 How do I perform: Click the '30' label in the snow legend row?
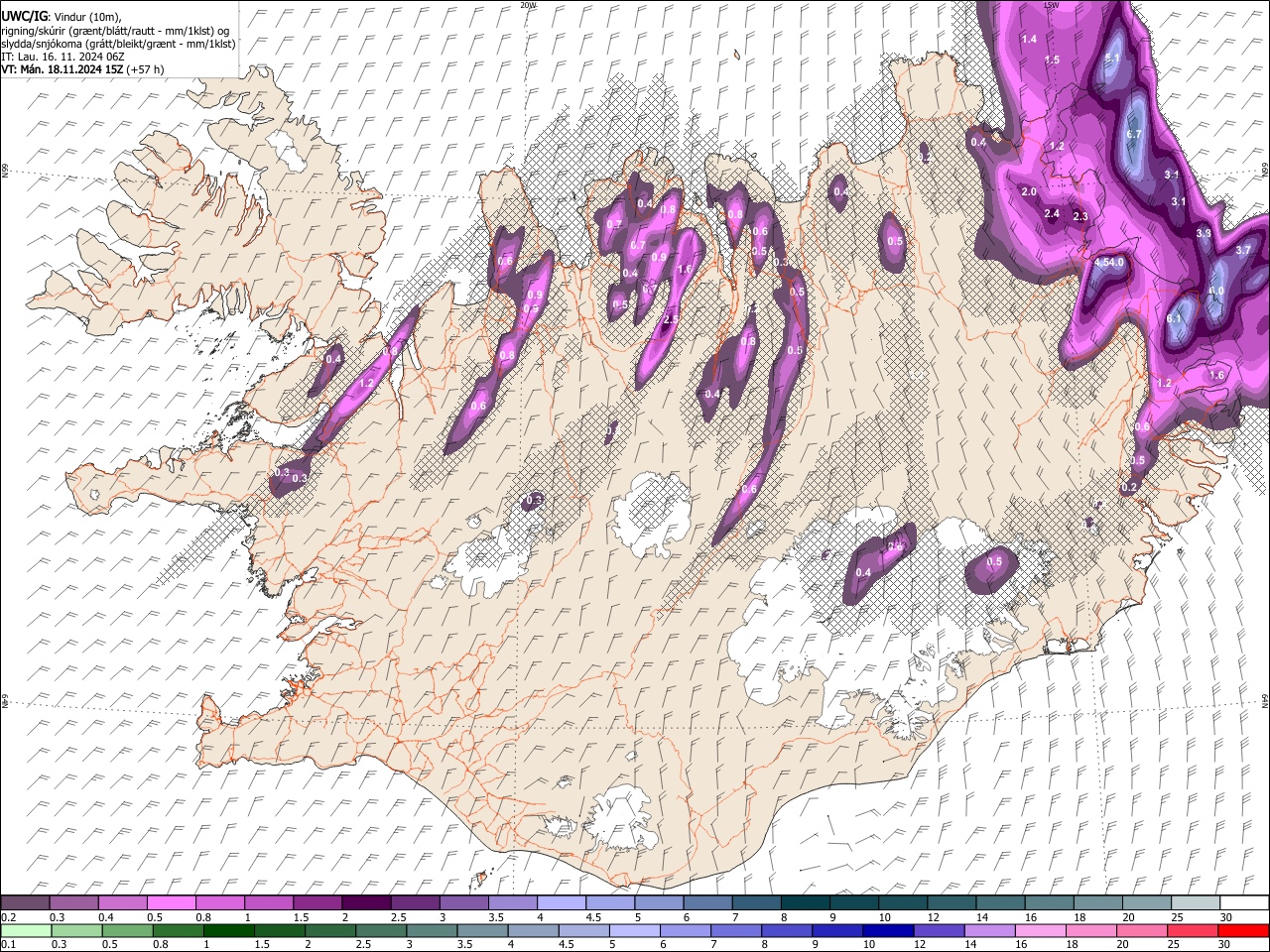(1226, 917)
